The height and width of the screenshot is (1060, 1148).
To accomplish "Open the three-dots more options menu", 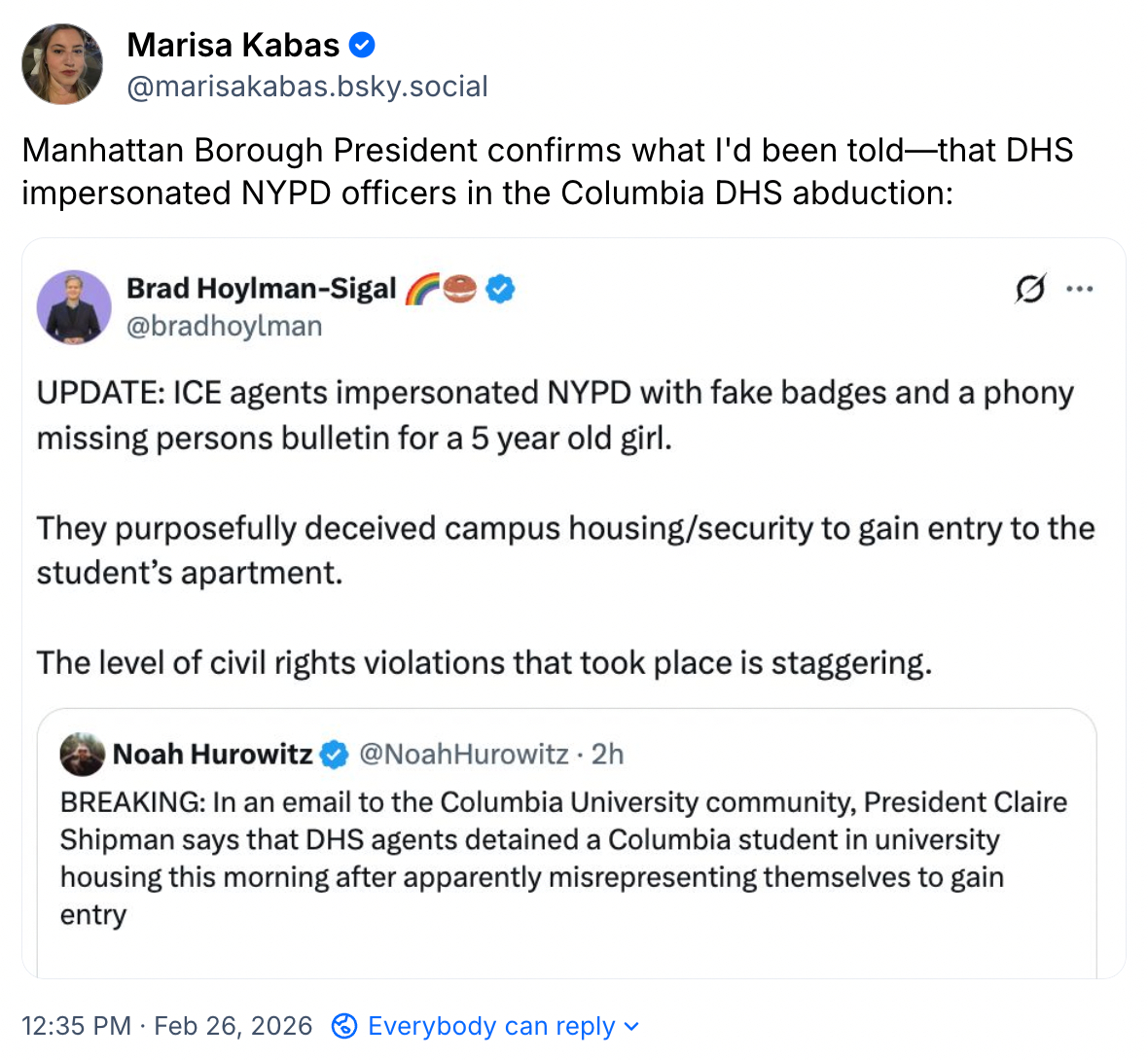I will [x=1080, y=289].
